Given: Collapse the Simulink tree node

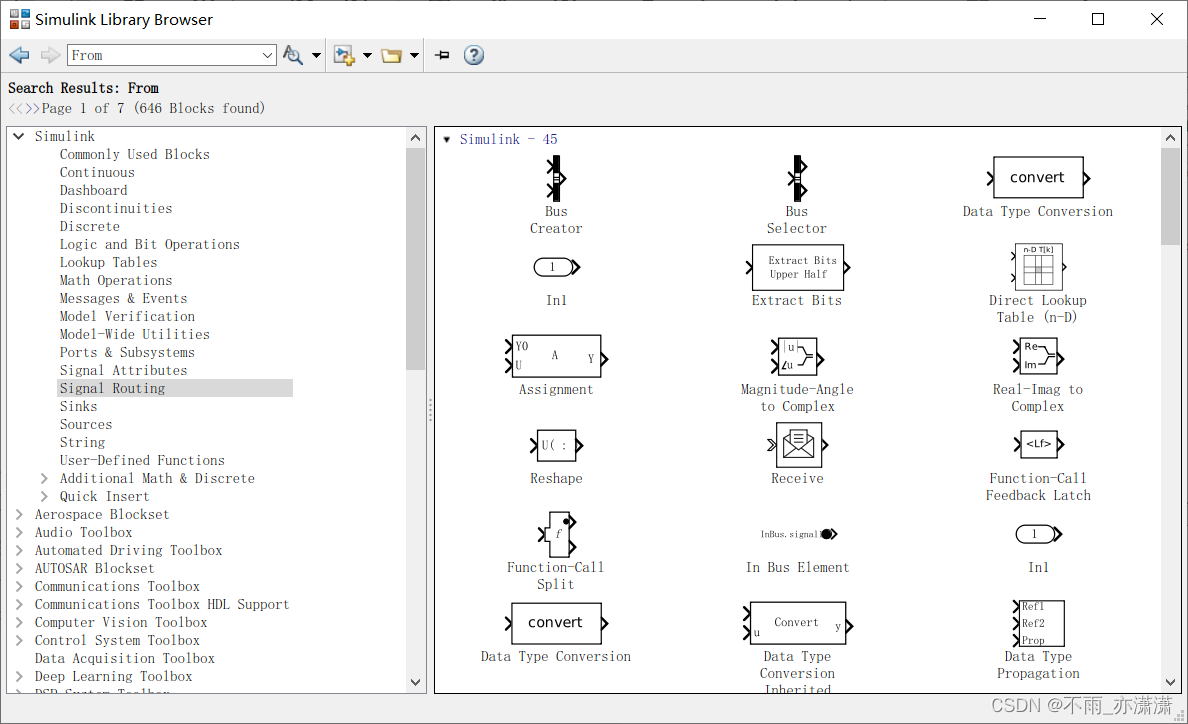Looking at the screenshot, I should tap(19, 136).
